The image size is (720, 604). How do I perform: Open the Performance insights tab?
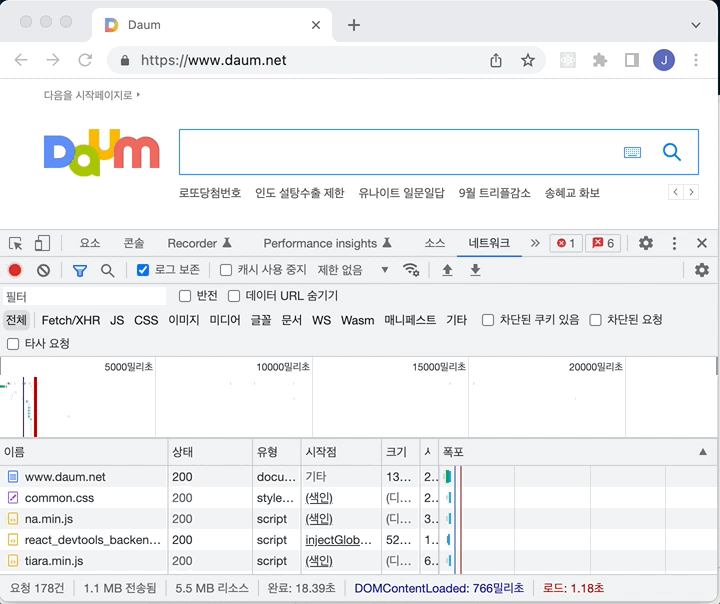coord(327,243)
